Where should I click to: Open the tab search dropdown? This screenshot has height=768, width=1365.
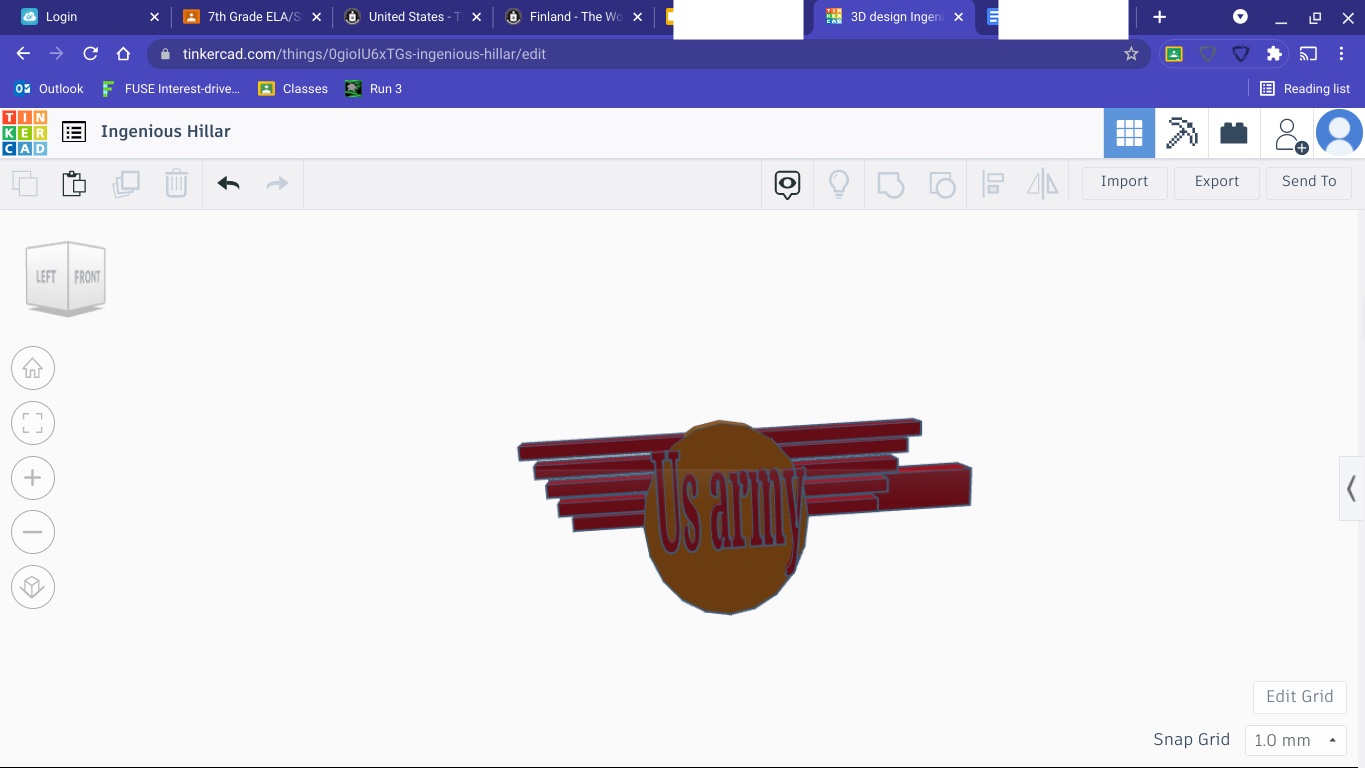(1240, 17)
